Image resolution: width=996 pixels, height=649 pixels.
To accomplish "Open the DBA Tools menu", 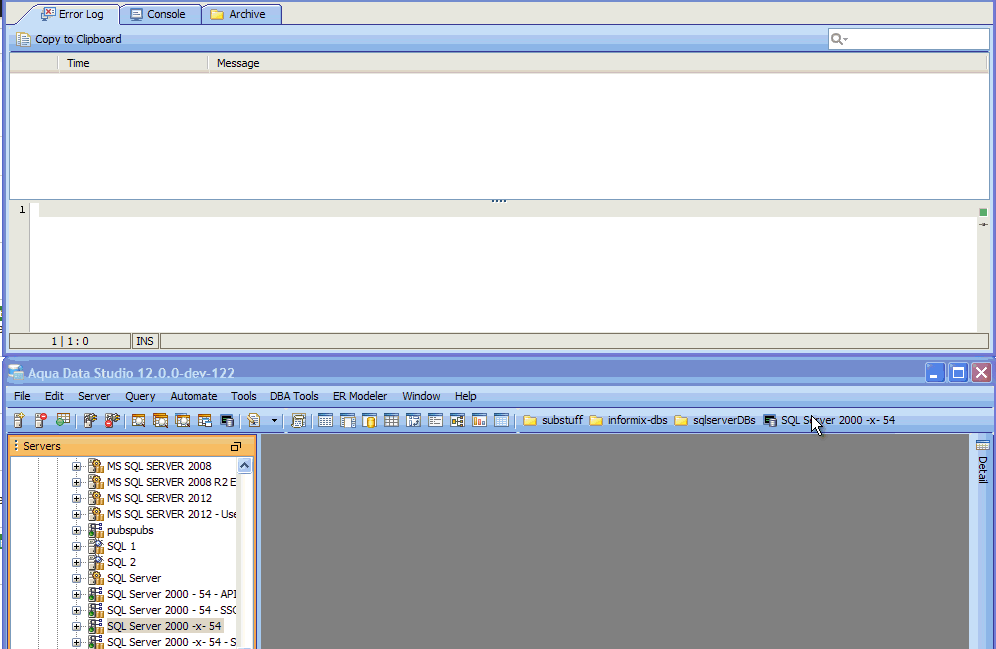I will [x=294, y=396].
